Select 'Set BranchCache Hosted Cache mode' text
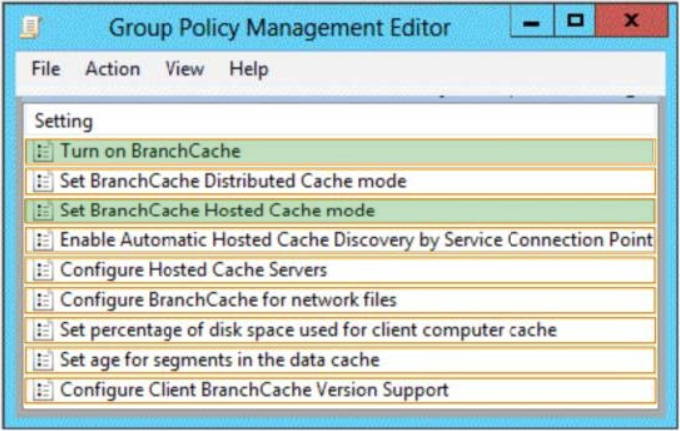The image size is (680, 431). pyautogui.click(x=217, y=210)
